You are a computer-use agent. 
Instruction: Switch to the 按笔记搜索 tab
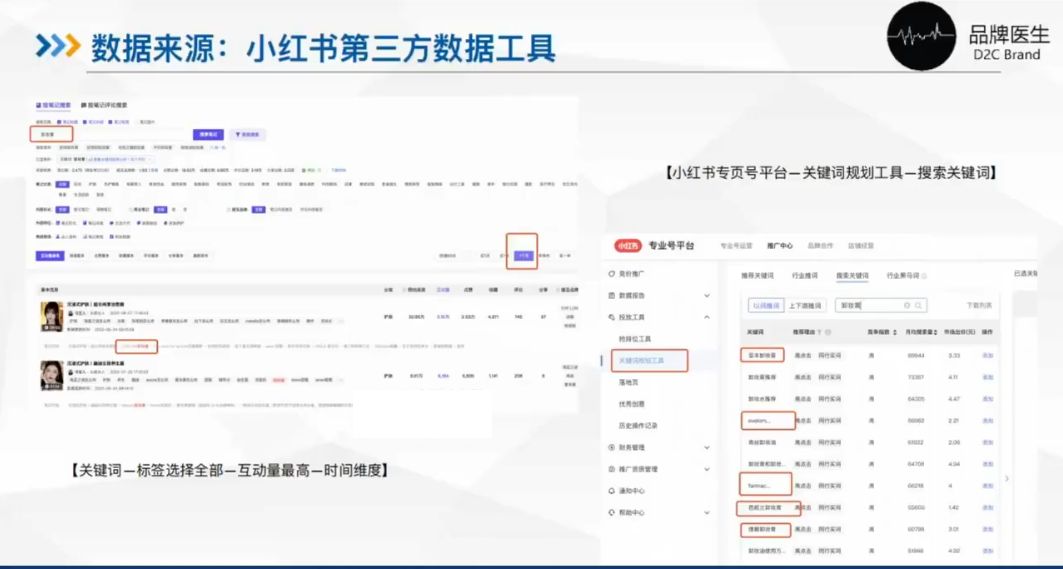coord(54,105)
